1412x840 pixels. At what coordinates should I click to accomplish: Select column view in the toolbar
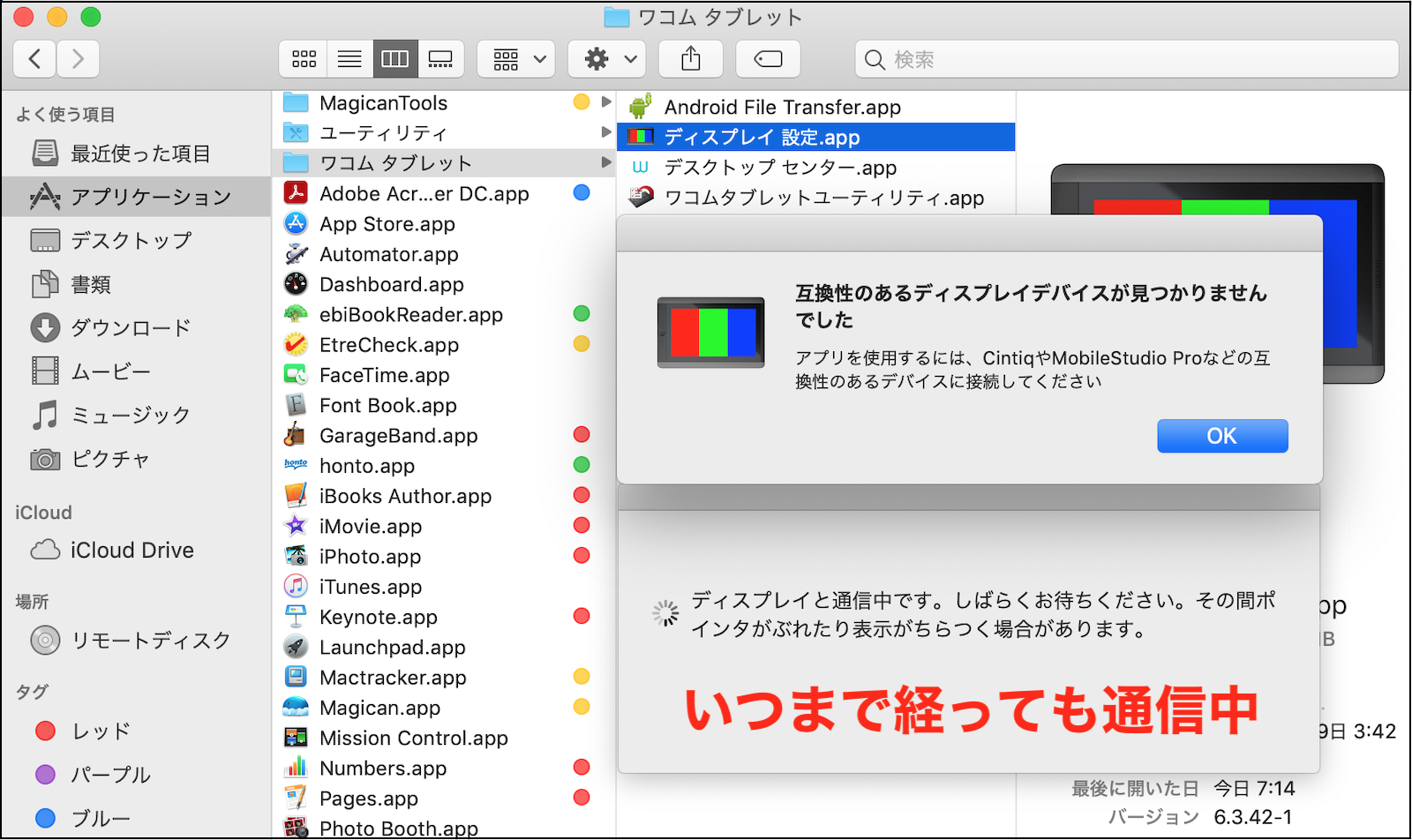394,59
